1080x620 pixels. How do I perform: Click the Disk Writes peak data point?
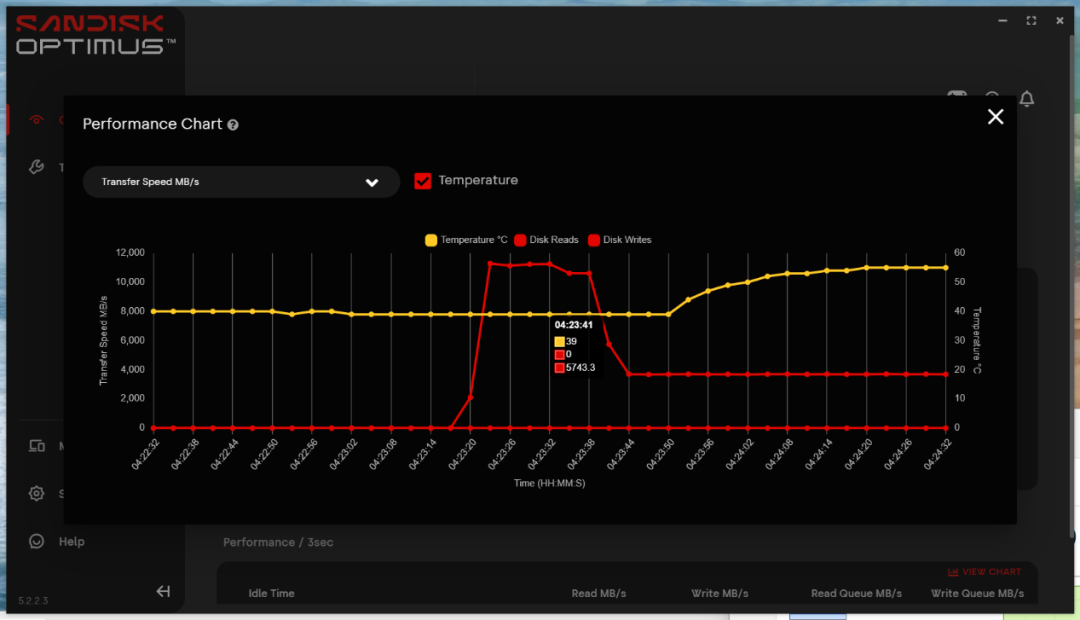coord(490,263)
